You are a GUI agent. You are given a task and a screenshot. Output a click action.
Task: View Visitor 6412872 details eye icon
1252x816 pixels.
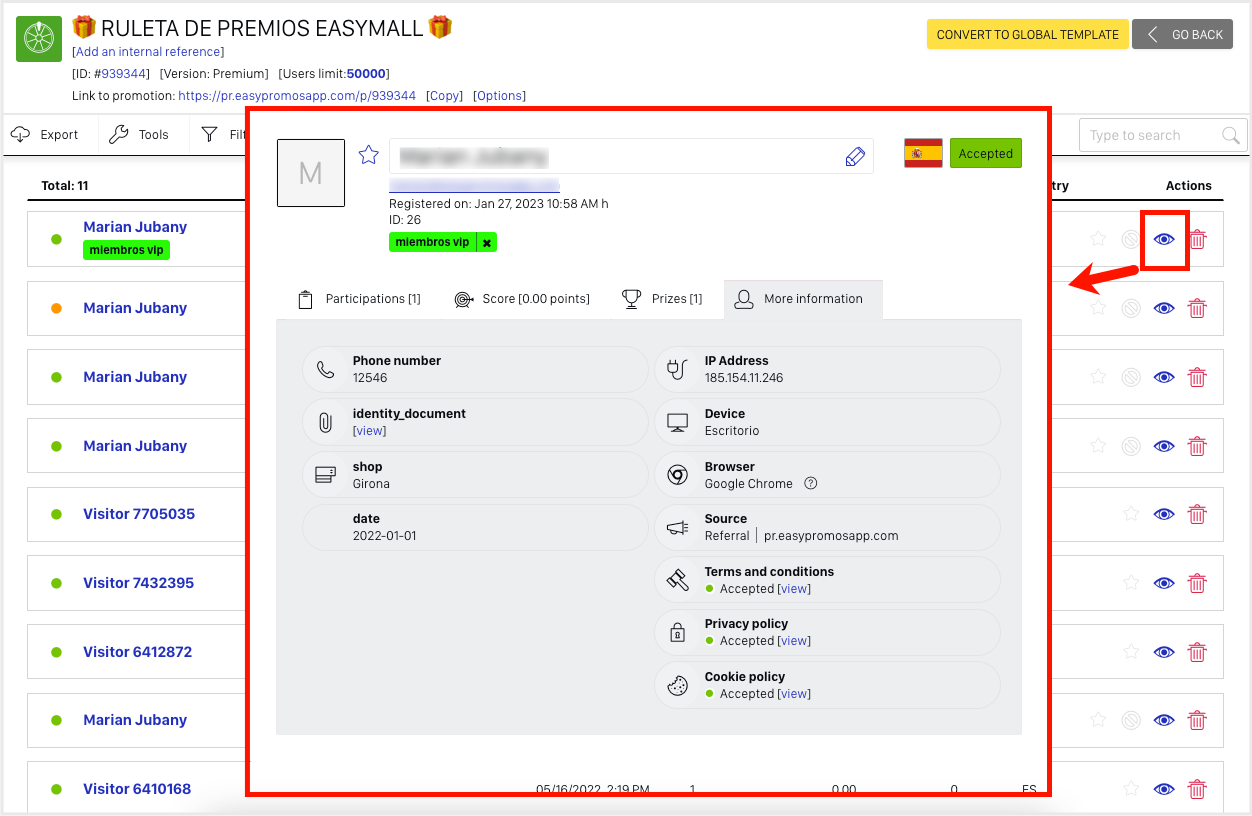coord(1164,652)
